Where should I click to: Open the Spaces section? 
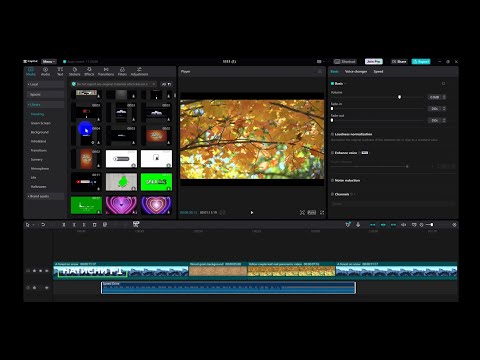[45, 94]
